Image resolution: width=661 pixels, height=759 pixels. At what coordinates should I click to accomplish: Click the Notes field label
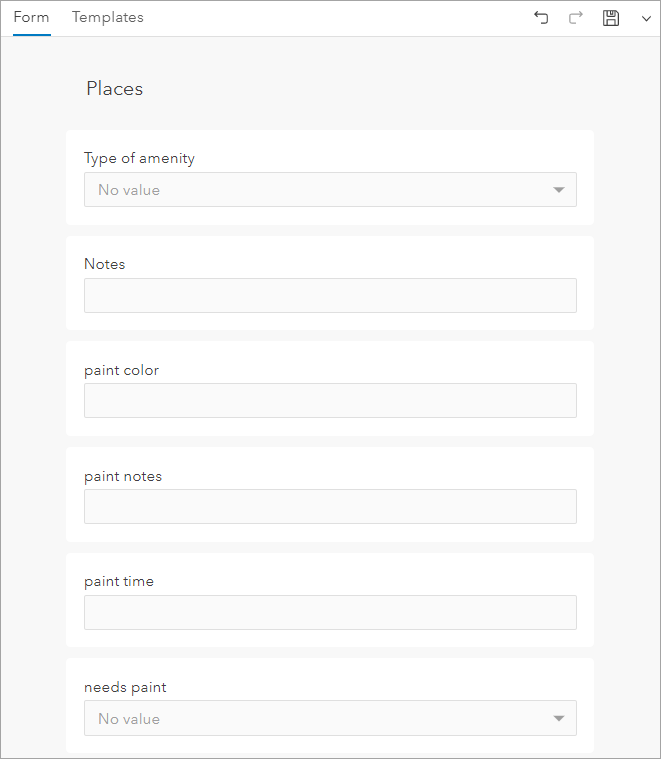(105, 264)
